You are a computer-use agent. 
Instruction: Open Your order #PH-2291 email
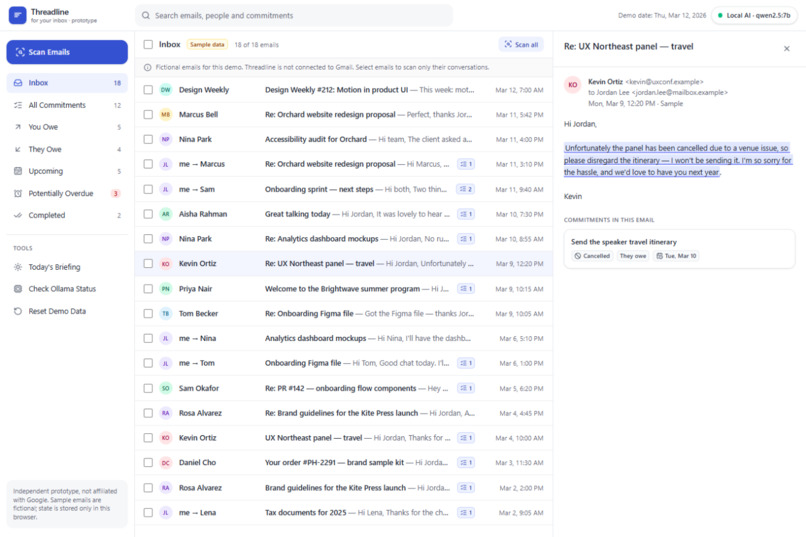pos(343,462)
